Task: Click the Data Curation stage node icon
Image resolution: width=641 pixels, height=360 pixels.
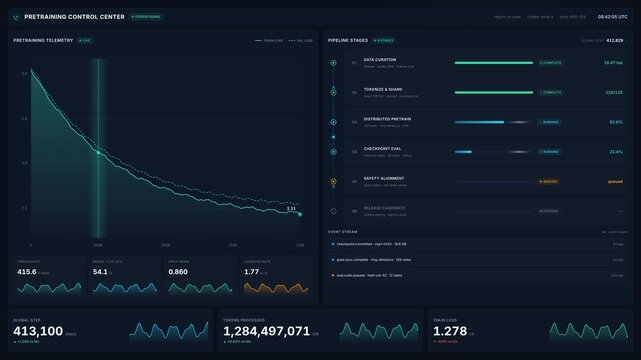Action: click(334, 63)
